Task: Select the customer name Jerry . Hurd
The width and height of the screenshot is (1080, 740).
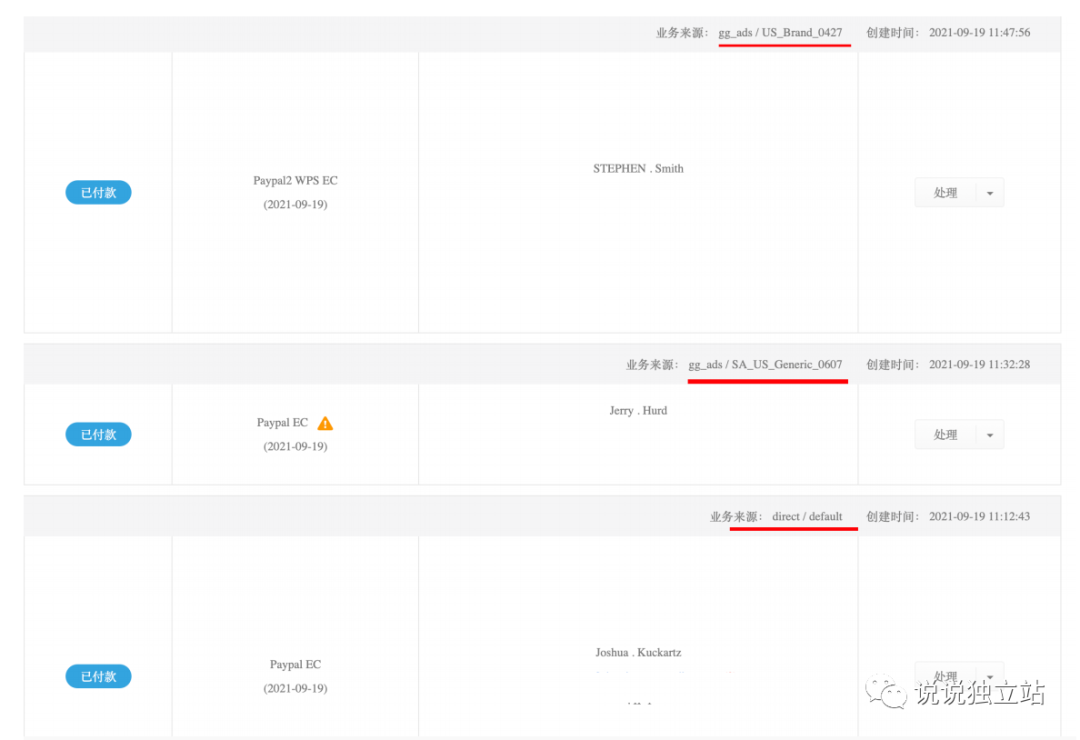Action: click(638, 410)
